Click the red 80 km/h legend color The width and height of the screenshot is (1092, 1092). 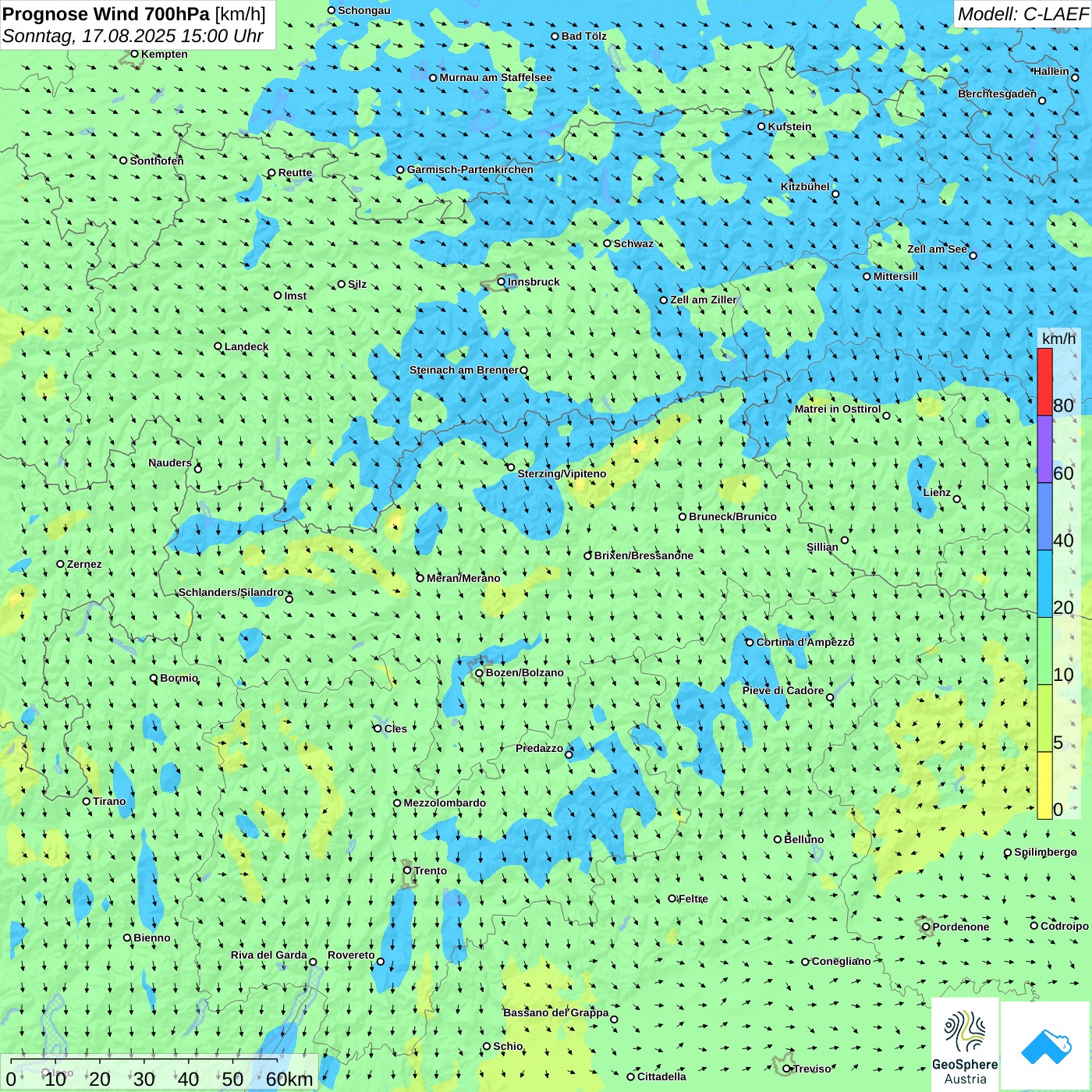point(1044,381)
